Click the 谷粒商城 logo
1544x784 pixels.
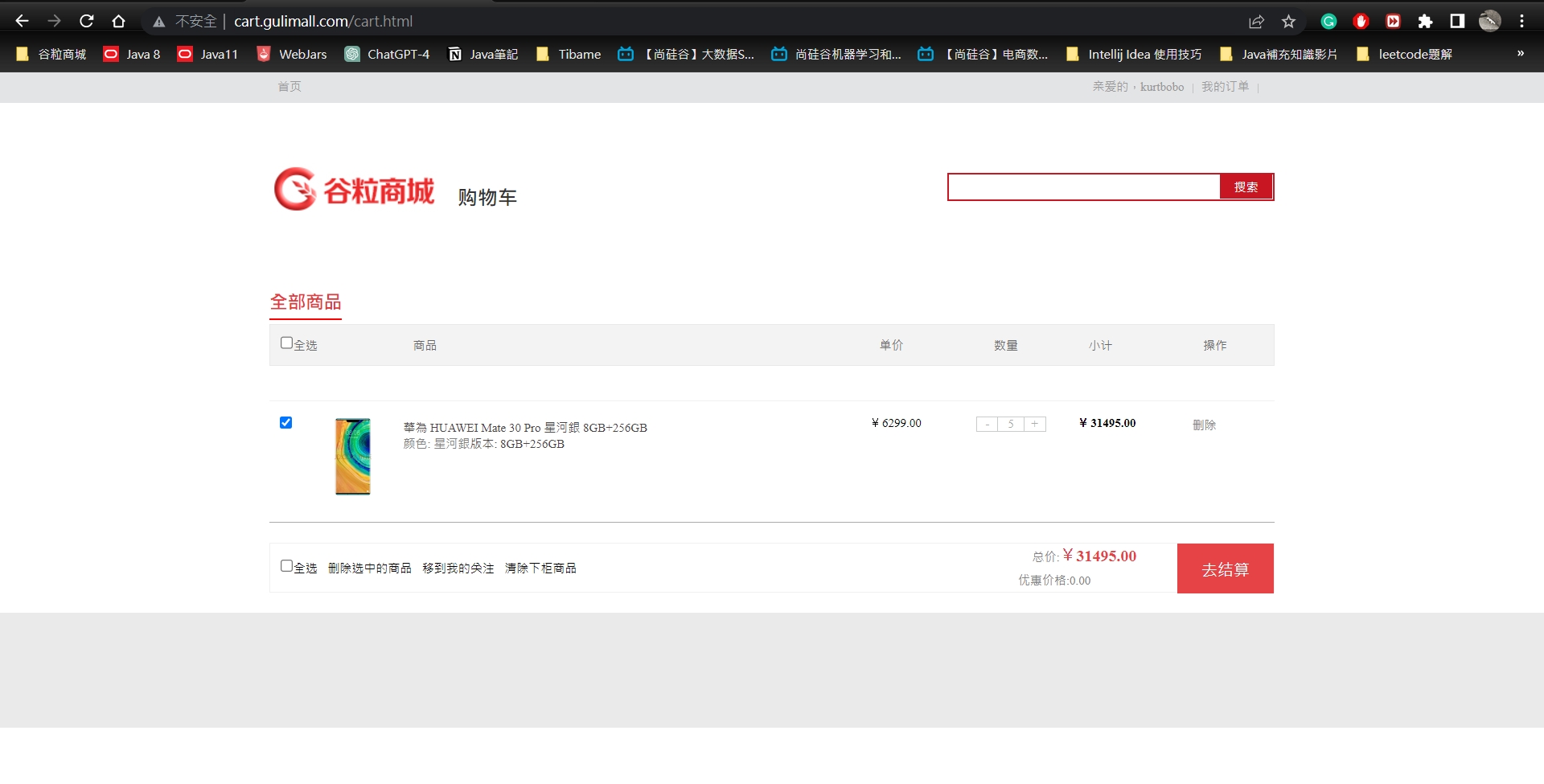(355, 190)
